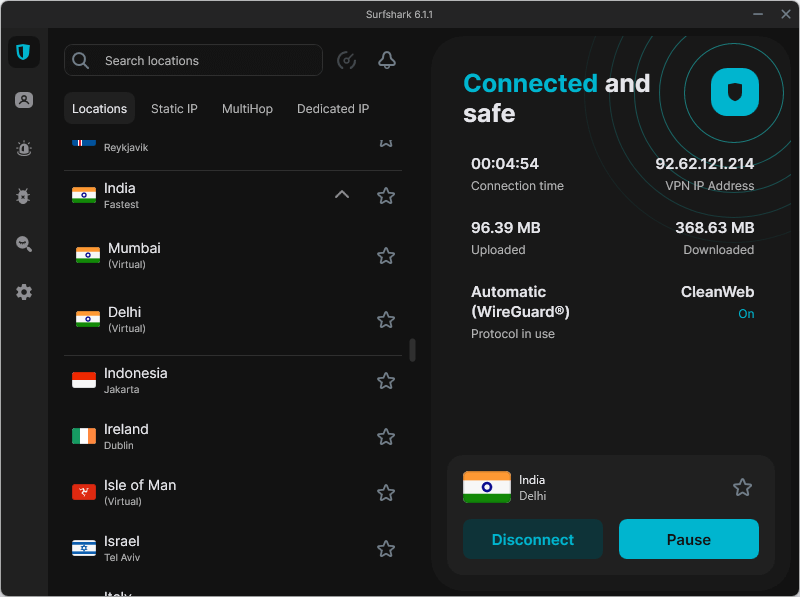Viewport: 800px width, 597px height.
Task: Star the connected India Delhi server
Action: coord(742,487)
